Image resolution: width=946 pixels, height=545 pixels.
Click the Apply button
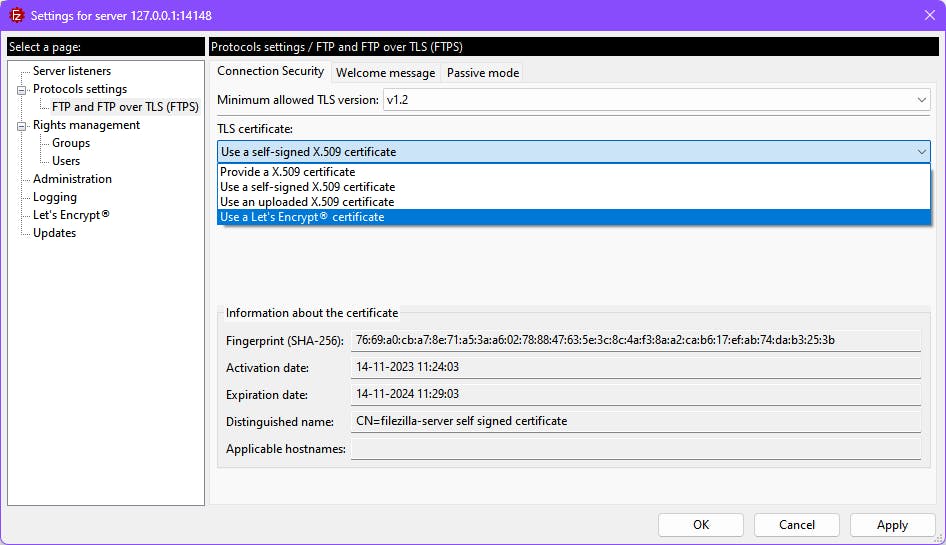(x=892, y=525)
